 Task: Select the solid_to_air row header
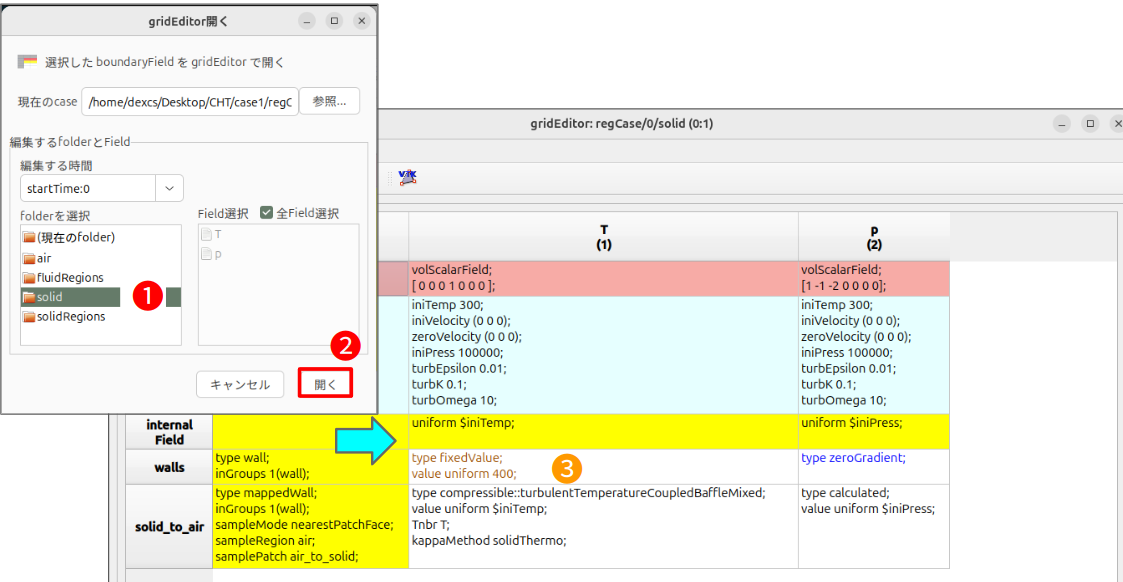coord(169,527)
